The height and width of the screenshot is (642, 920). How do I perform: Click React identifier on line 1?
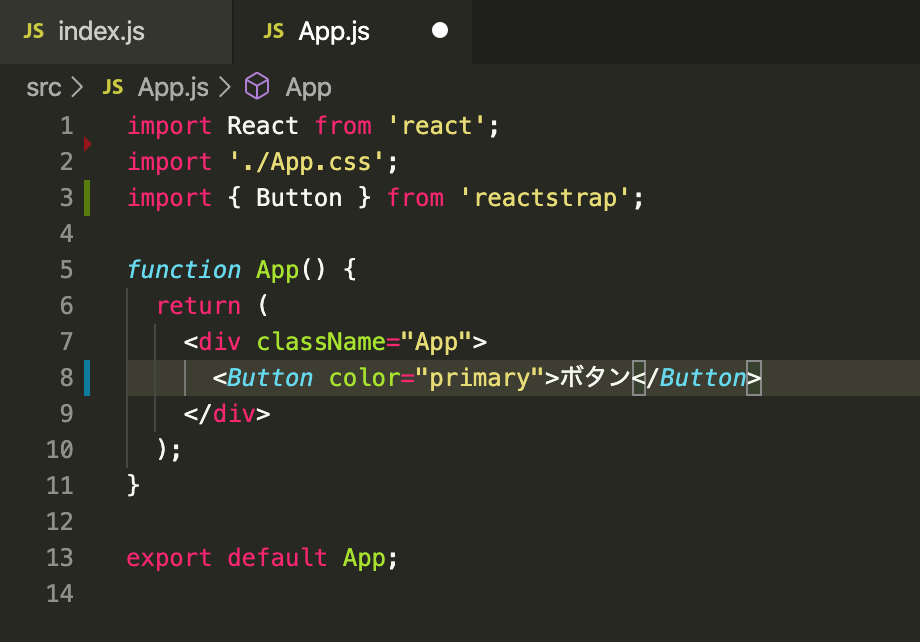coord(263,126)
